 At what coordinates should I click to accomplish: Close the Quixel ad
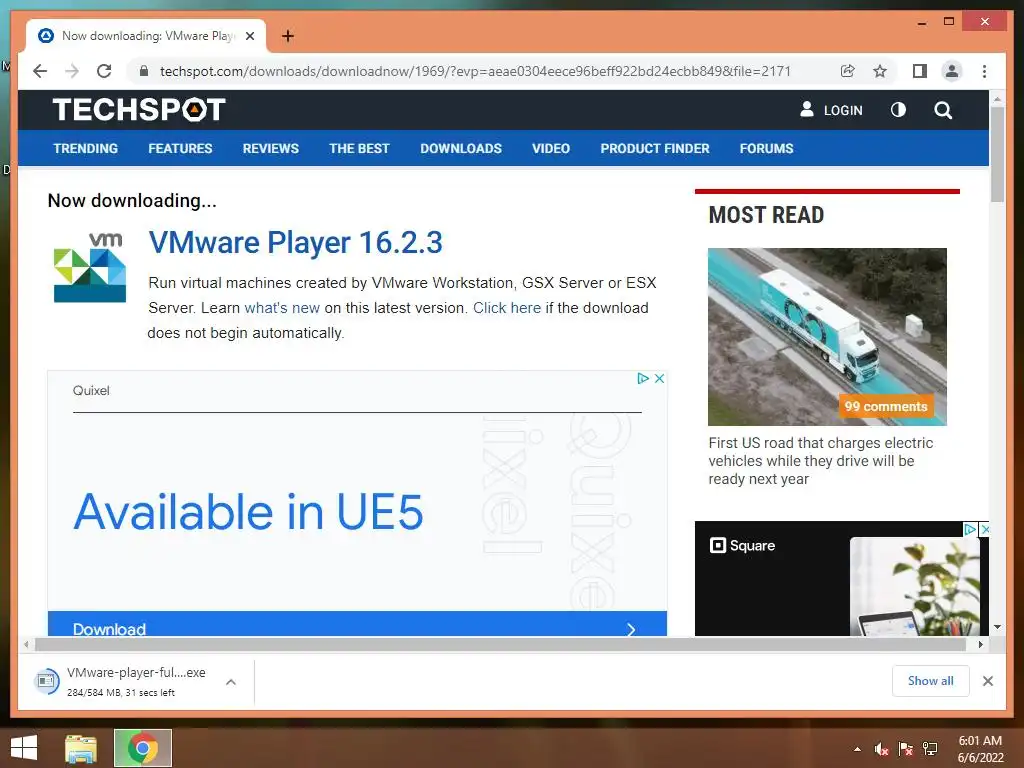pos(660,378)
